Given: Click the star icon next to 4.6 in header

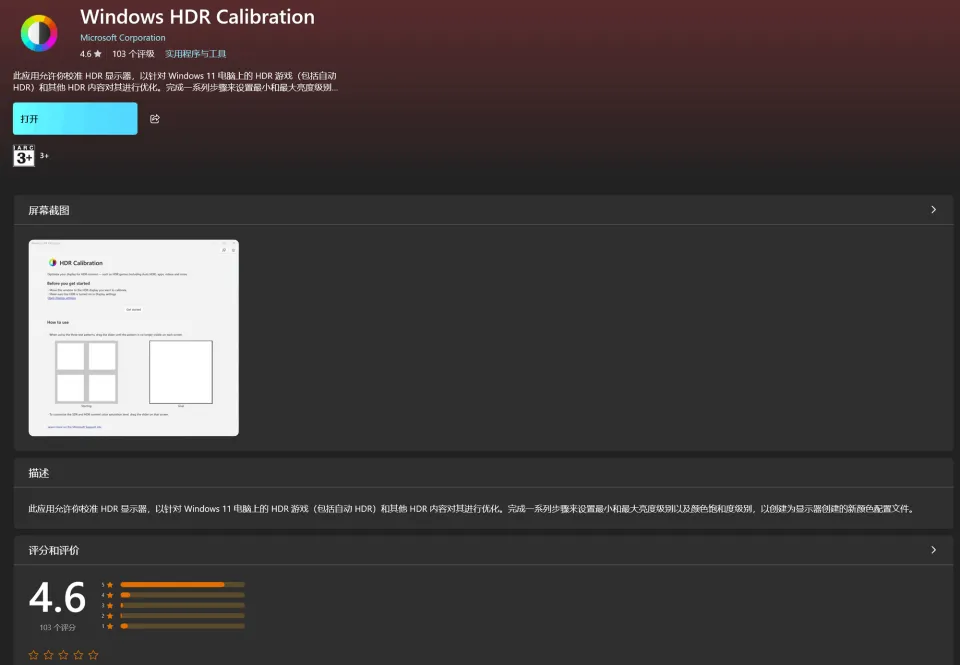Looking at the screenshot, I should (98, 54).
